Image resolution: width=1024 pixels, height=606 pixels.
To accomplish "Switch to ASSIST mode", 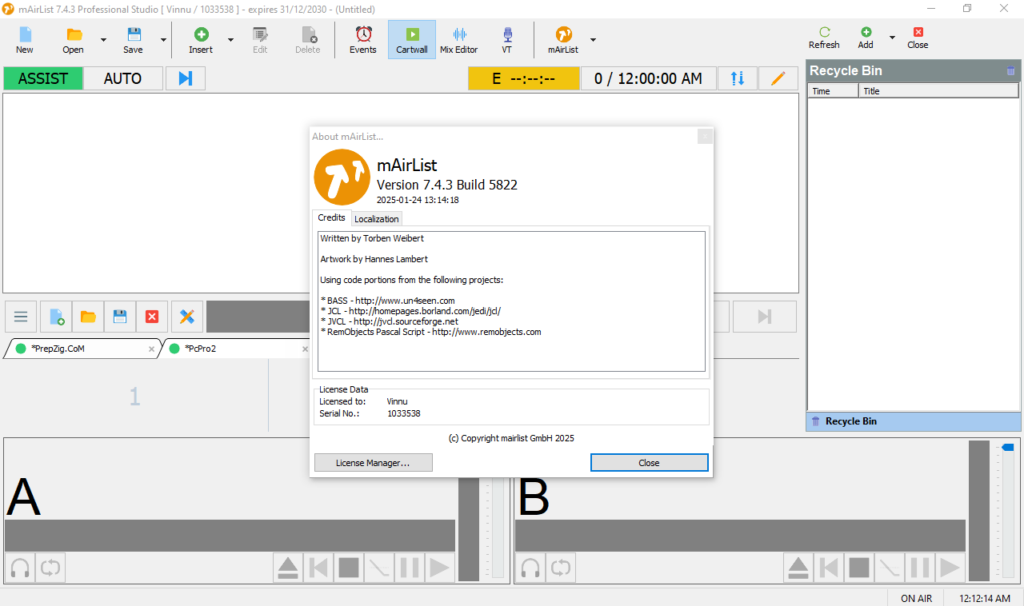I will [x=43, y=78].
